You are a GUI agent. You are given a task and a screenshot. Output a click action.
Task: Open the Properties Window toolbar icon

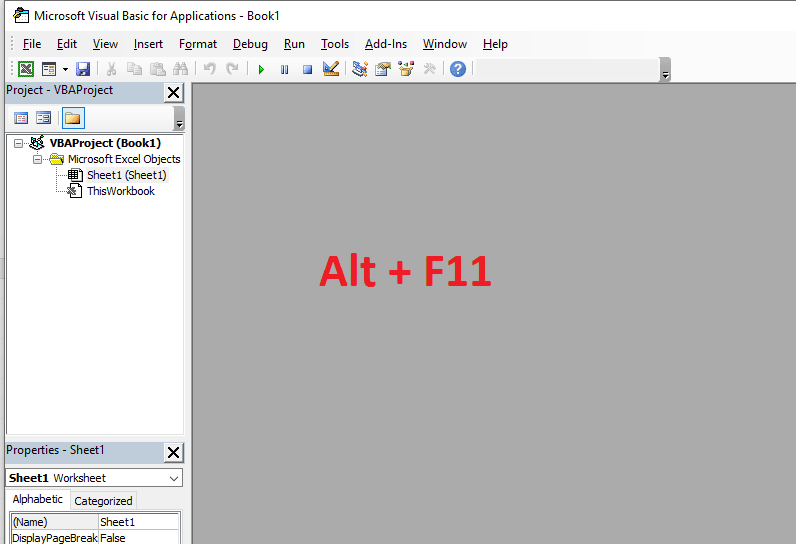pos(383,69)
